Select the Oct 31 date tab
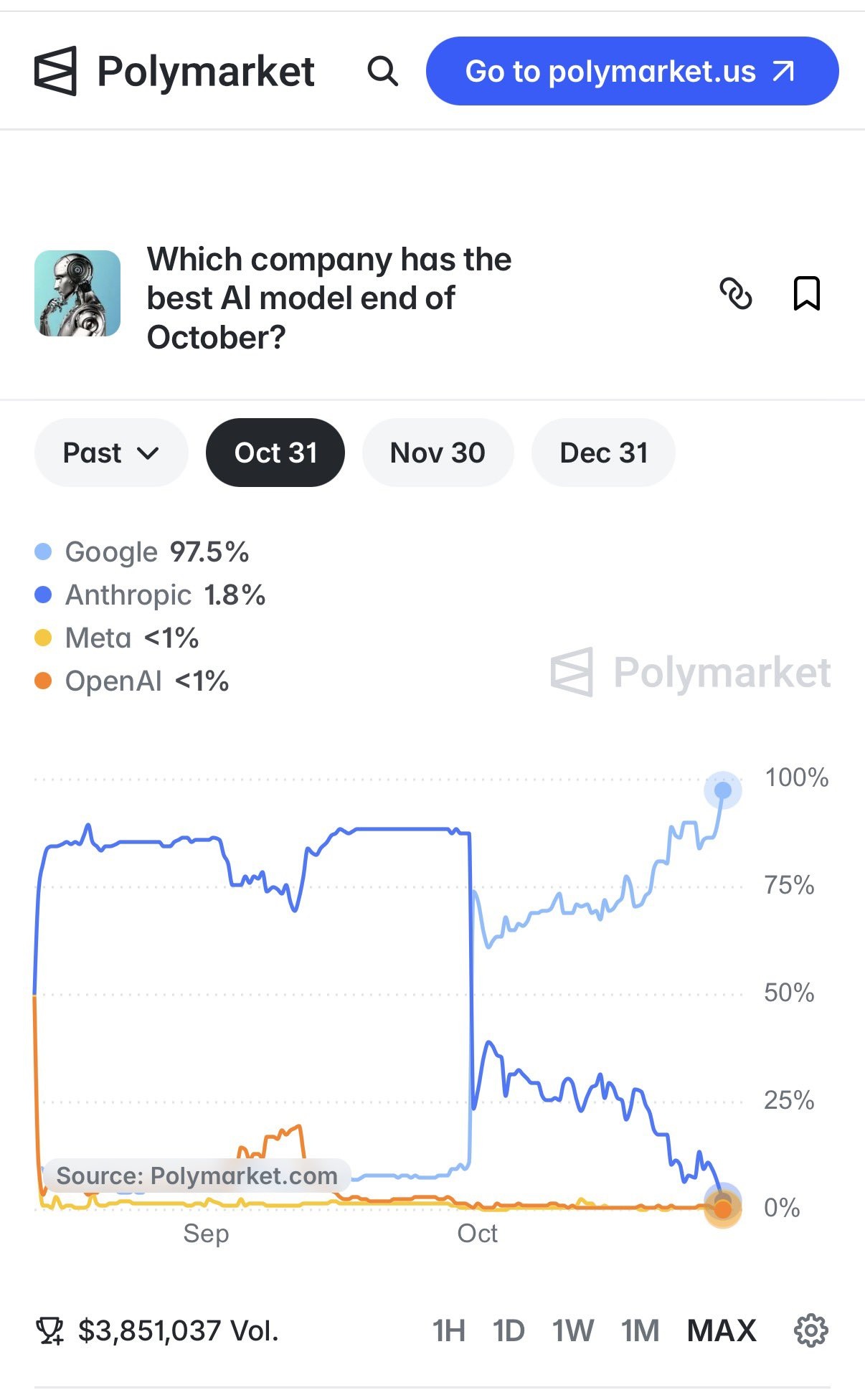865x1400 pixels. tap(275, 453)
